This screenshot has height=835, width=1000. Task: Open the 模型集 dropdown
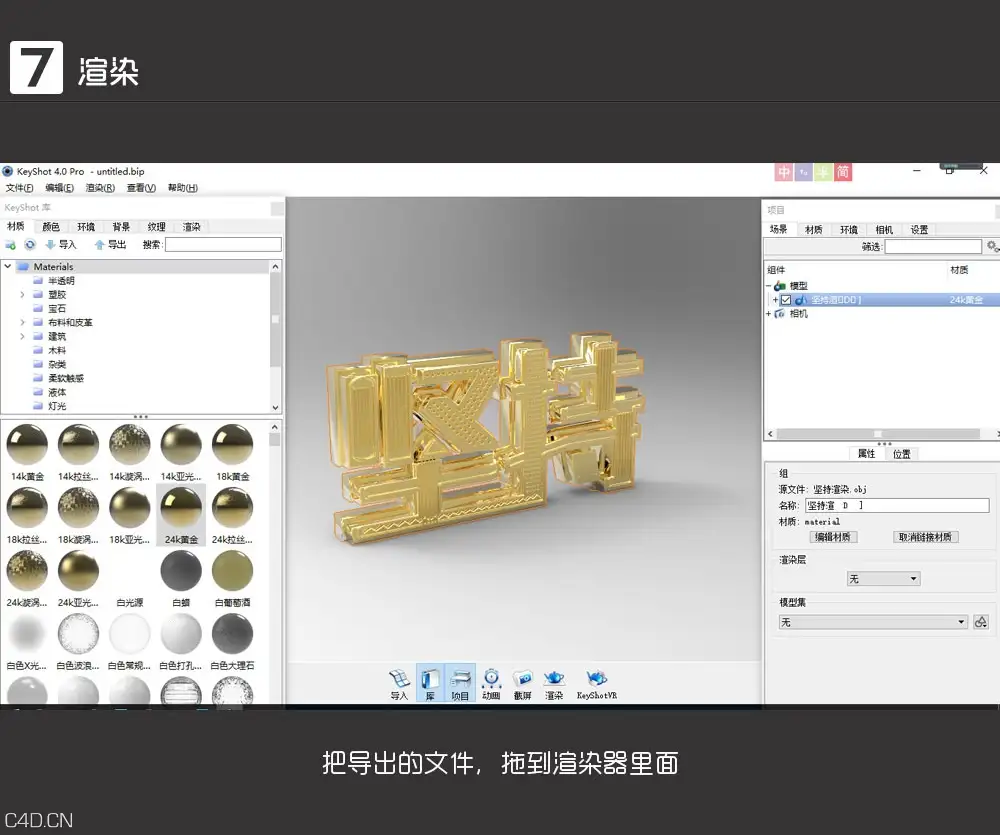873,622
